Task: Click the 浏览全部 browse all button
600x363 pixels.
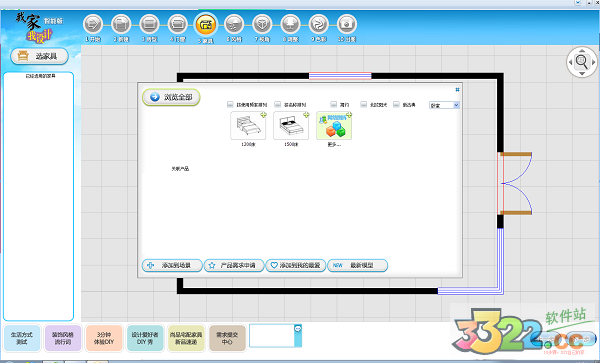Action: 171,97
